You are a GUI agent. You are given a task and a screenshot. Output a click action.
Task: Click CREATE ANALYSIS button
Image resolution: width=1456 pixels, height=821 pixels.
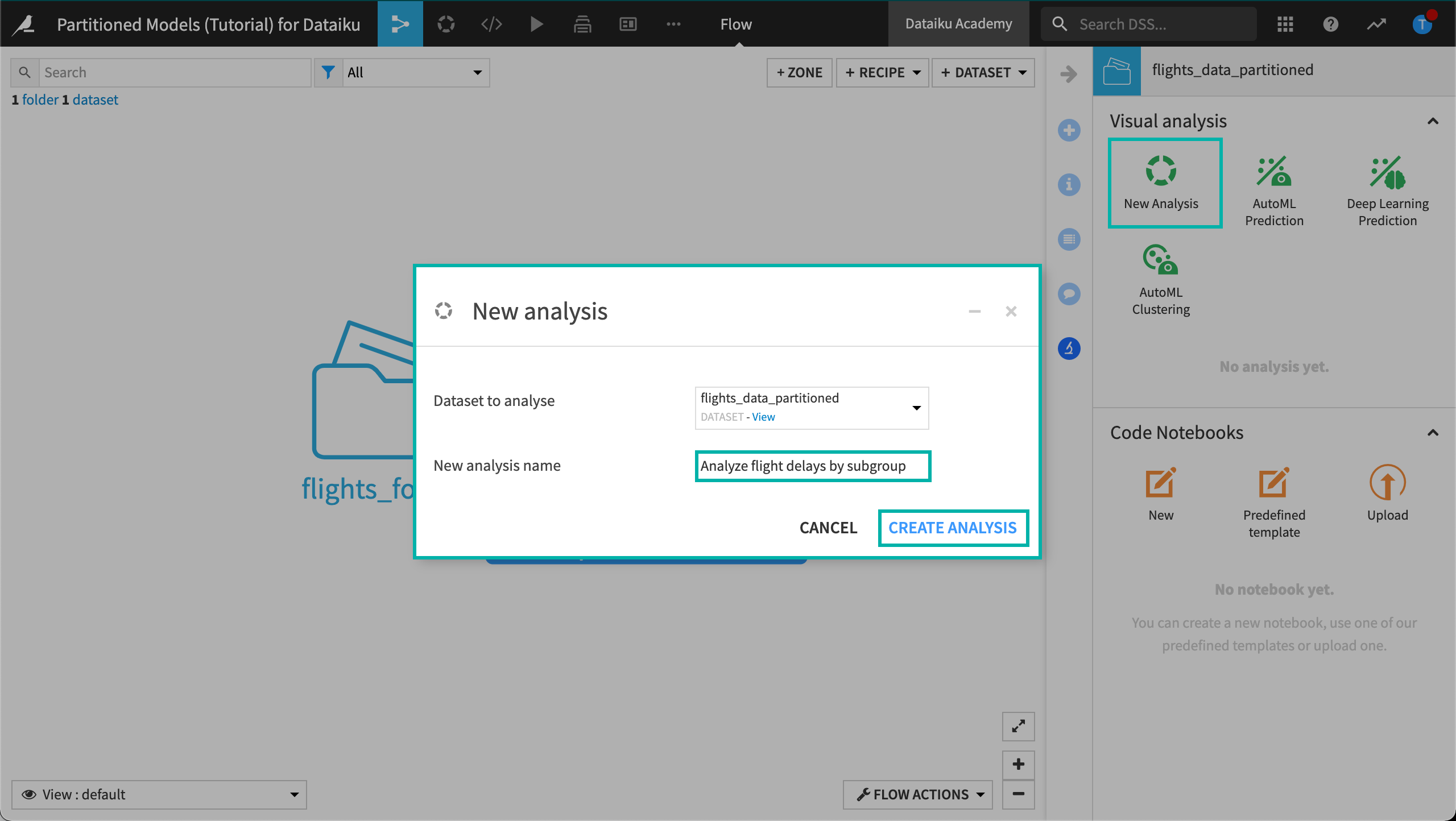click(953, 528)
